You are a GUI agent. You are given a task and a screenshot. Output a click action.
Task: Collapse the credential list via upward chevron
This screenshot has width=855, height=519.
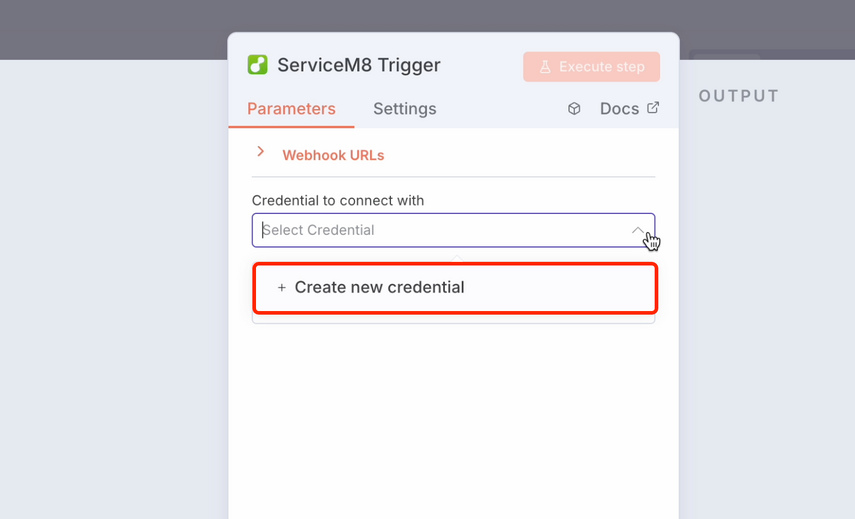pos(637,230)
